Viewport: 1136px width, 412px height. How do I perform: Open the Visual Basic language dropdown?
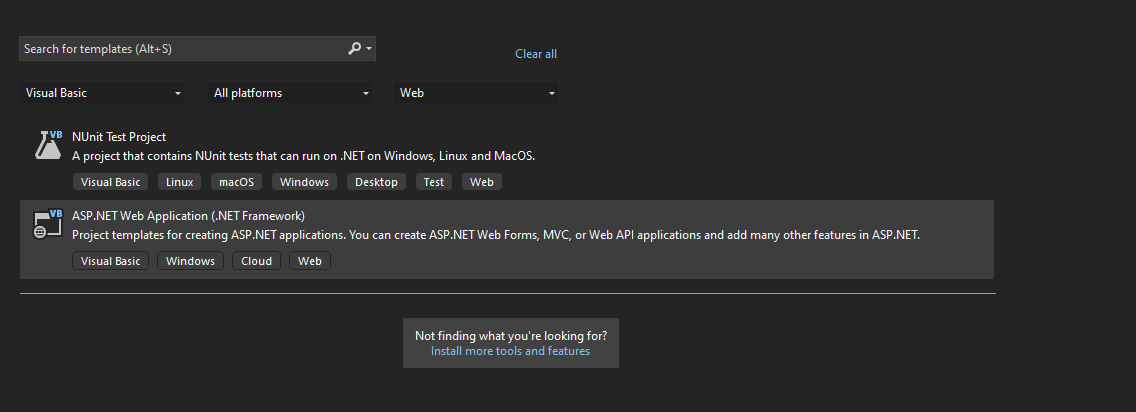coord(103,93)
